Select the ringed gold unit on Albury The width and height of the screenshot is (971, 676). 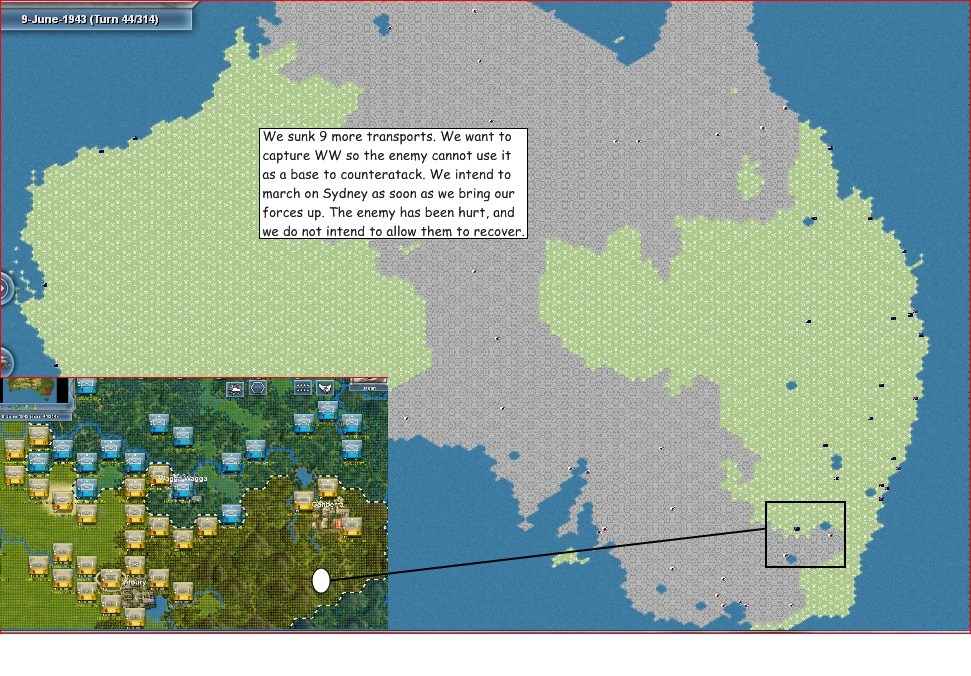[x=111, y=579]
